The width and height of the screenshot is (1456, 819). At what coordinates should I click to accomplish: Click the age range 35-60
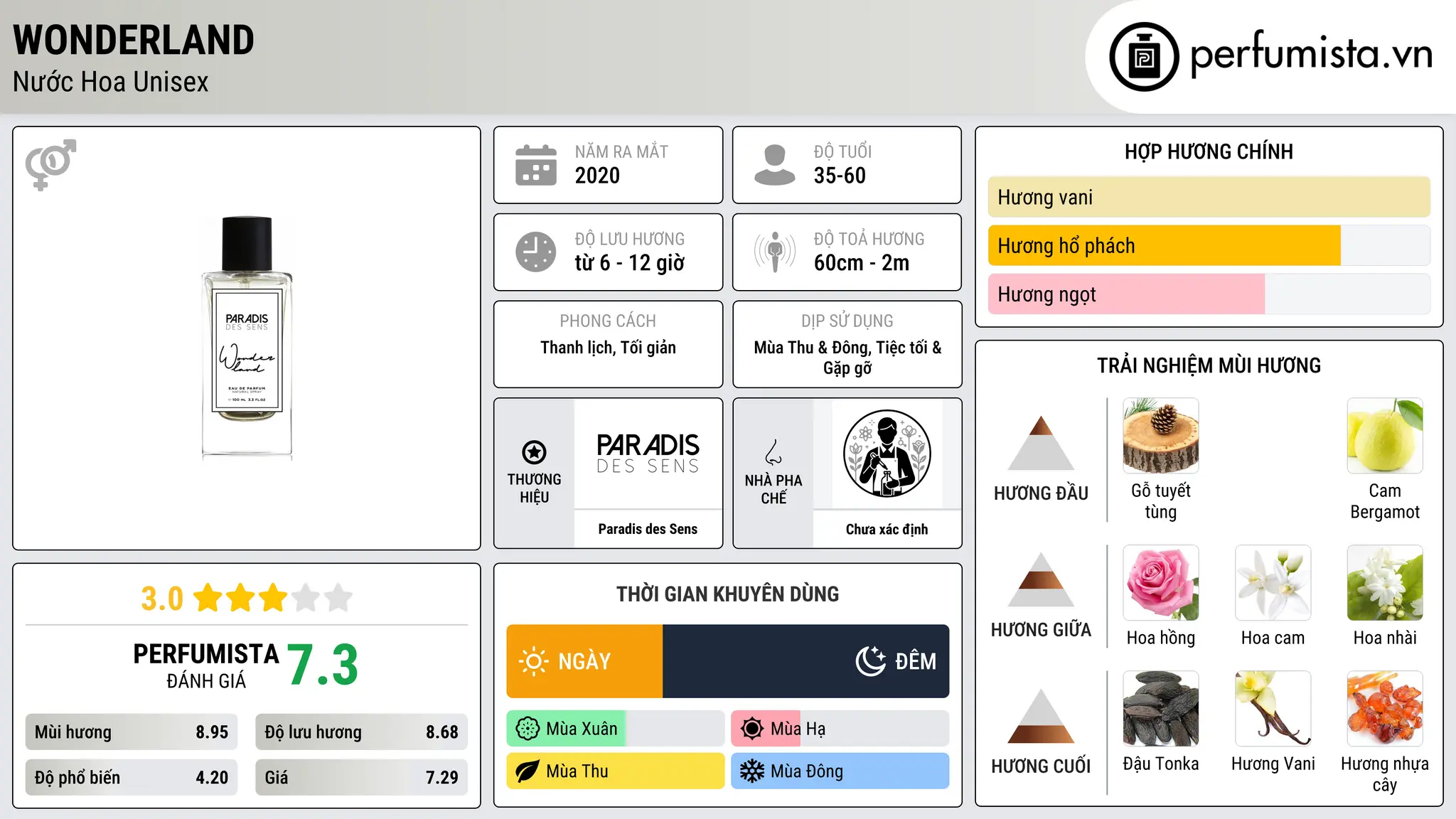click(840, 176)
